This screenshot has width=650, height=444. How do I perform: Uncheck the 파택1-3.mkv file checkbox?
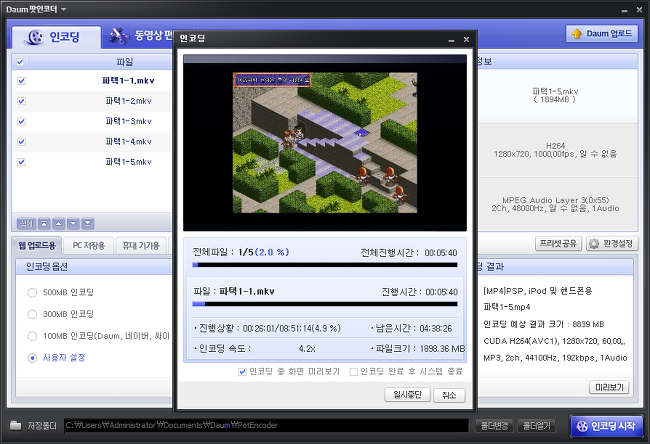coord(22,121)
